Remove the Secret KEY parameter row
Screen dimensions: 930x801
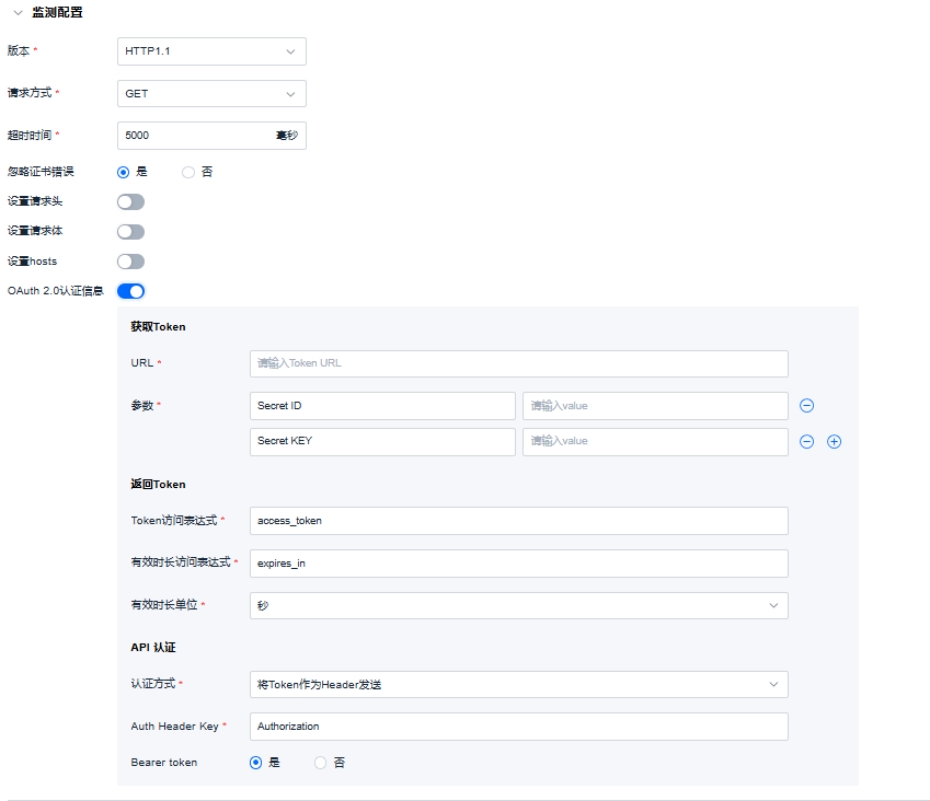(x=807, y=442)
